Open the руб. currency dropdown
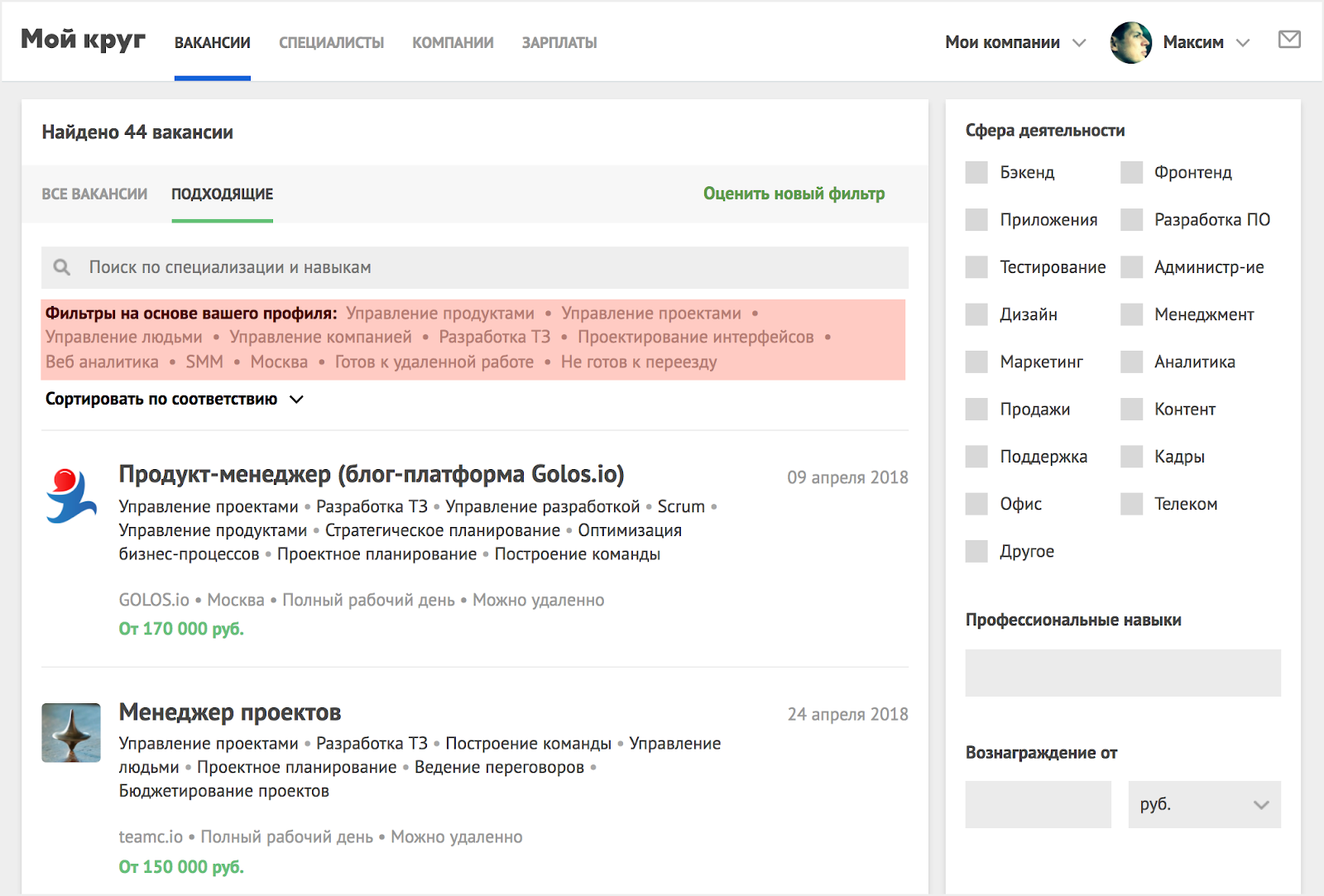 [1204, 804]
